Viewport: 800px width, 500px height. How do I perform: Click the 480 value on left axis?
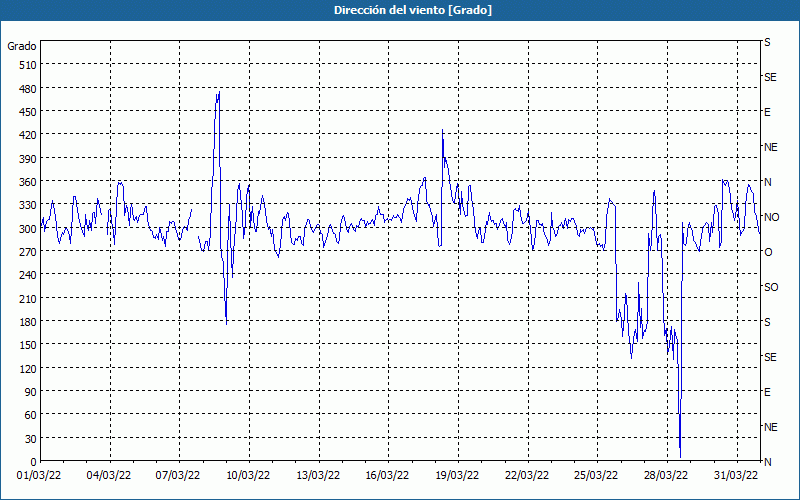coord(28,89)
